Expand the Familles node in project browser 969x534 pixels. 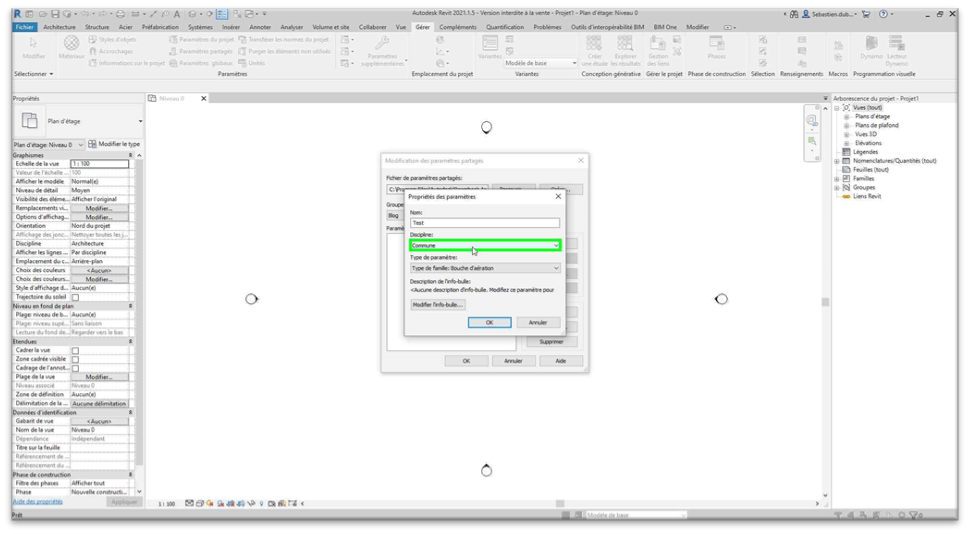(x=837, y=178)
